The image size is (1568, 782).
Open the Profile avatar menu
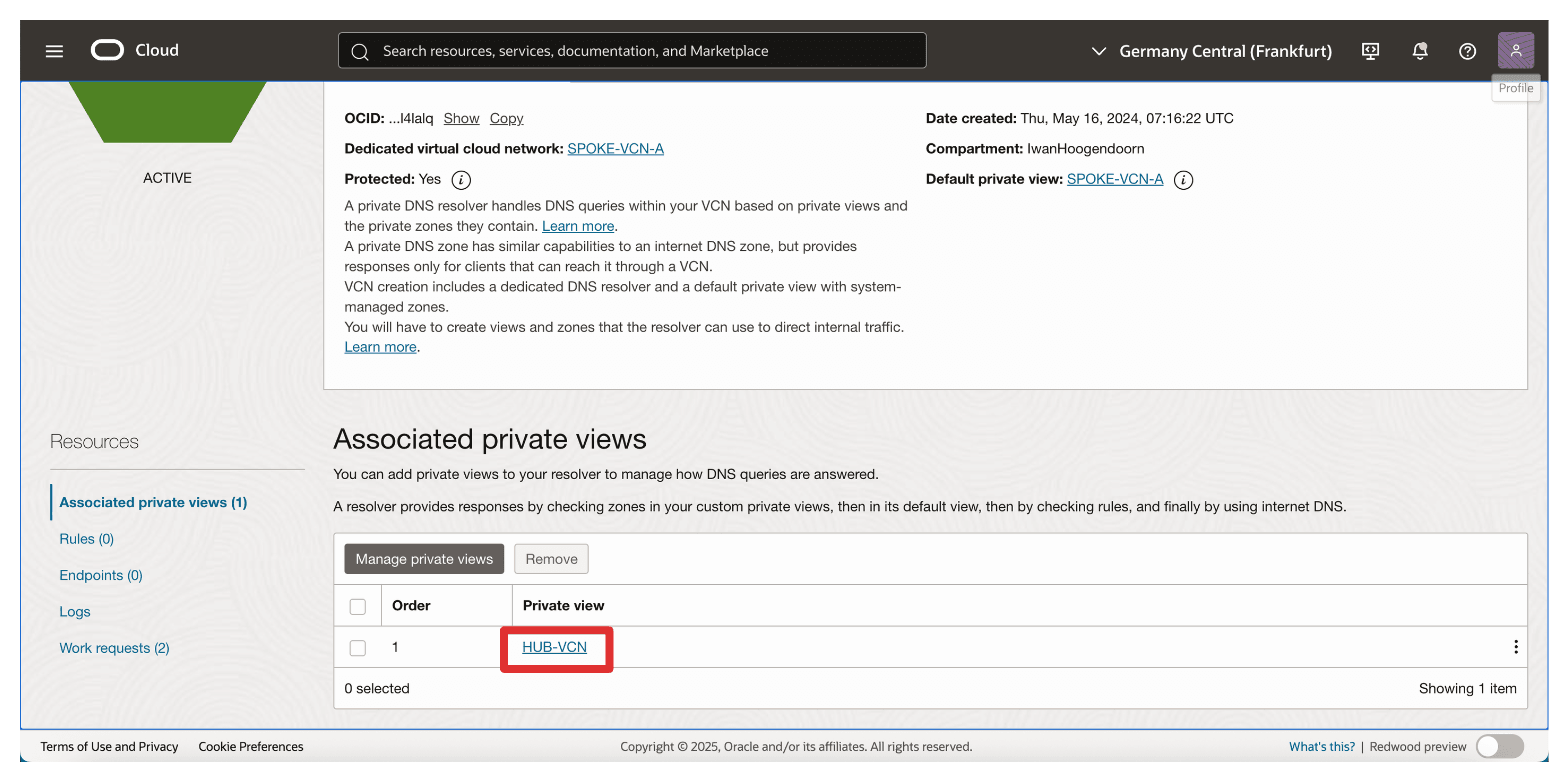pos(1516,51)
